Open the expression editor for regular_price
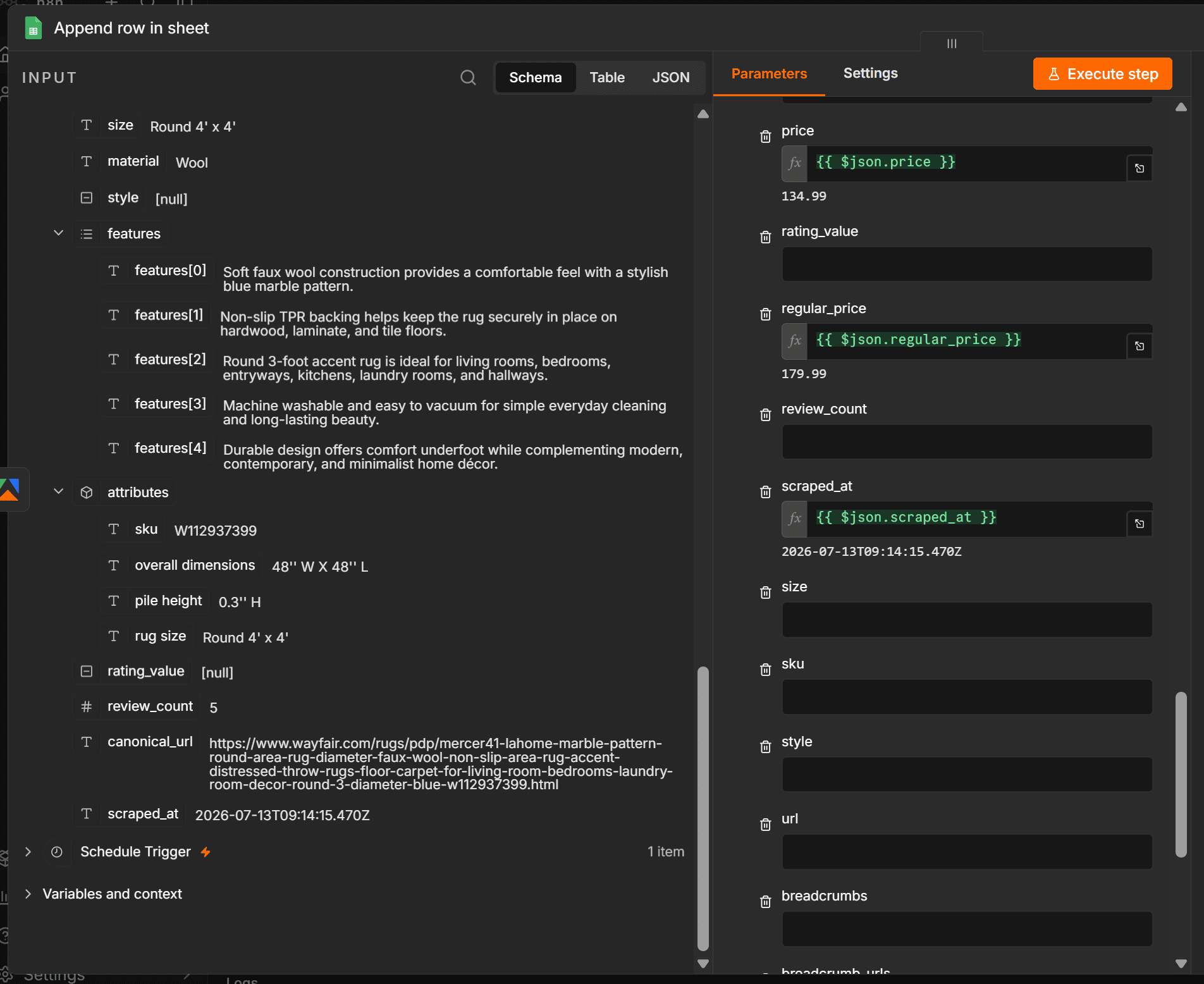This screenshot has width=1204, height=984. [1139, 346]
